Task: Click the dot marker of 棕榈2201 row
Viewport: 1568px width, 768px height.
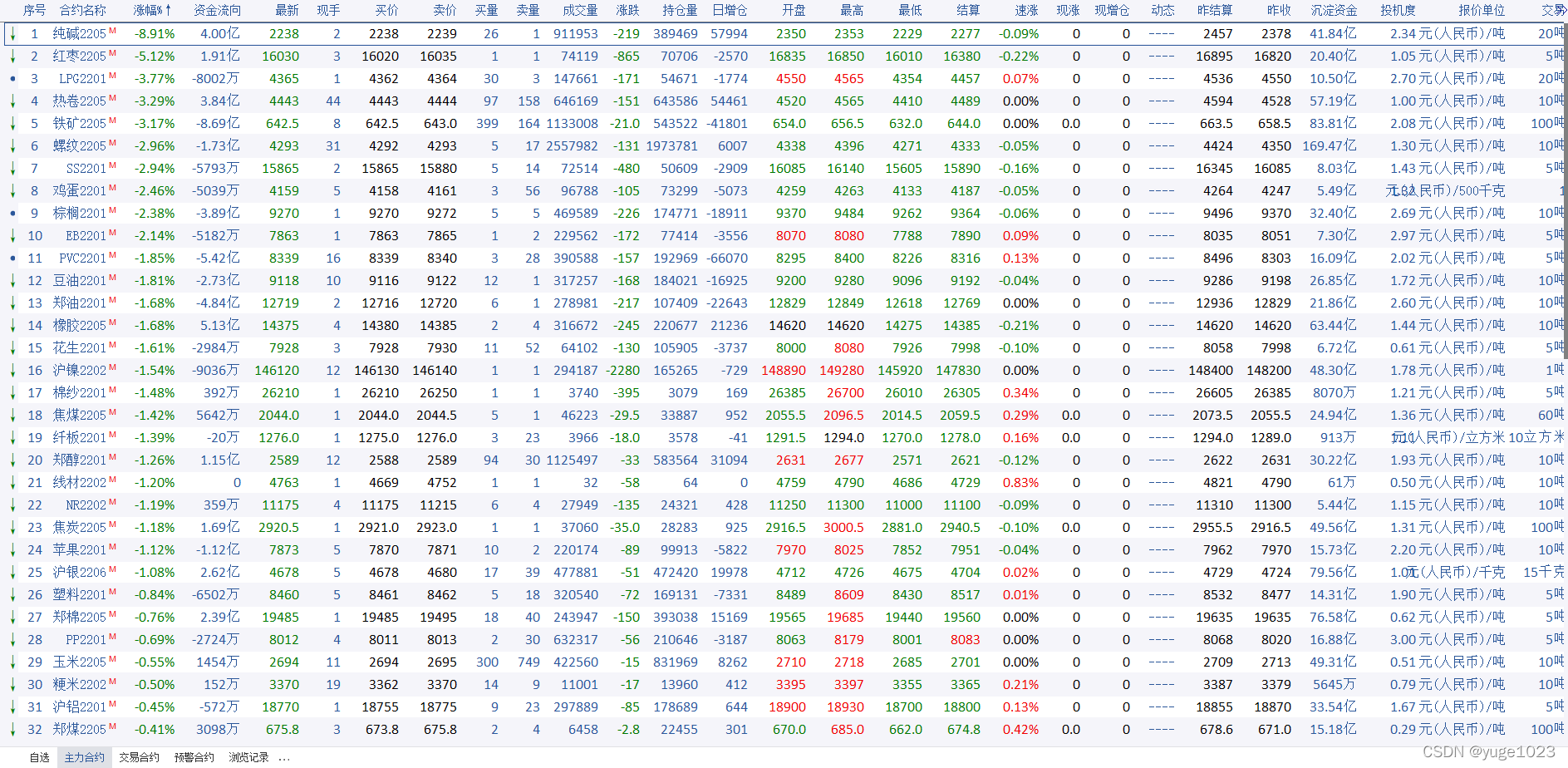Action: [12, 214]
